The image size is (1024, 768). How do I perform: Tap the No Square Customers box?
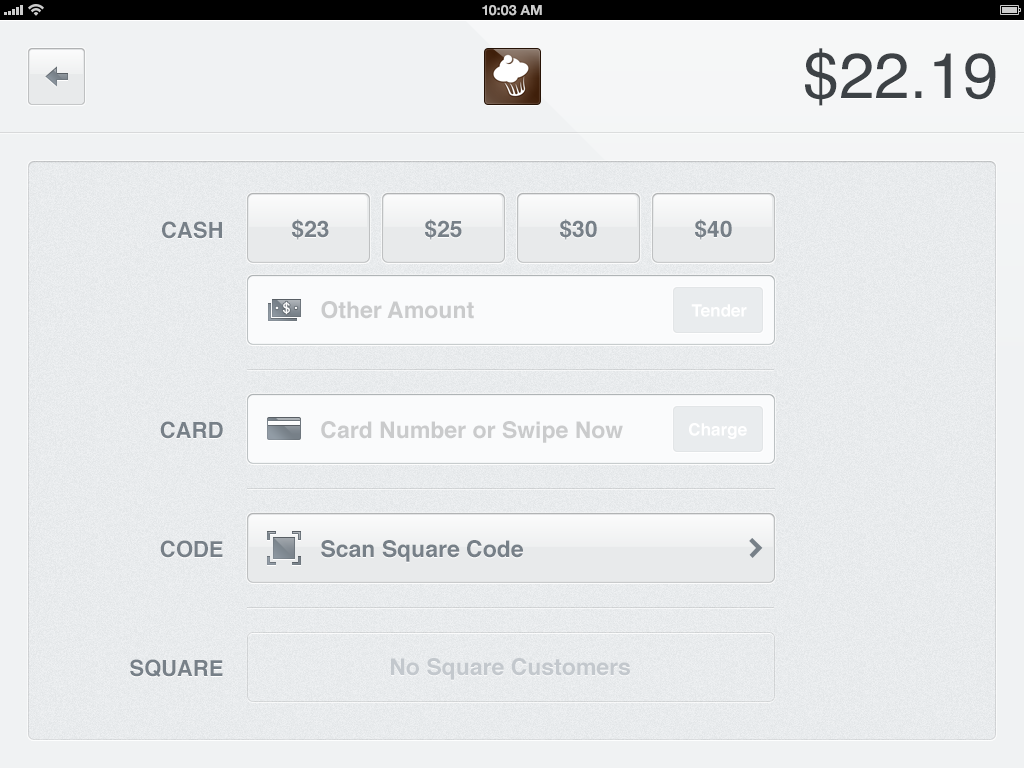click(511, 667)
